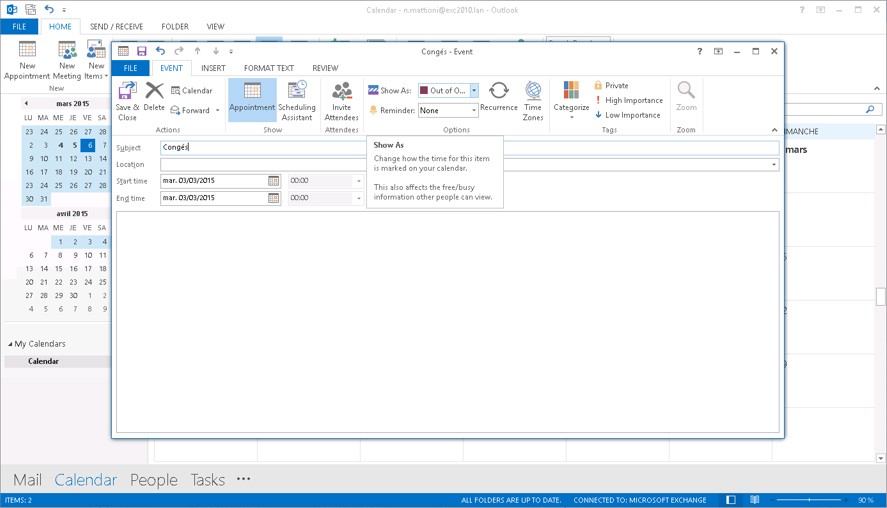The width and height of the screenshot is (887, 508).
Task: Toggle the Private tag
Action: coord(611,86)
